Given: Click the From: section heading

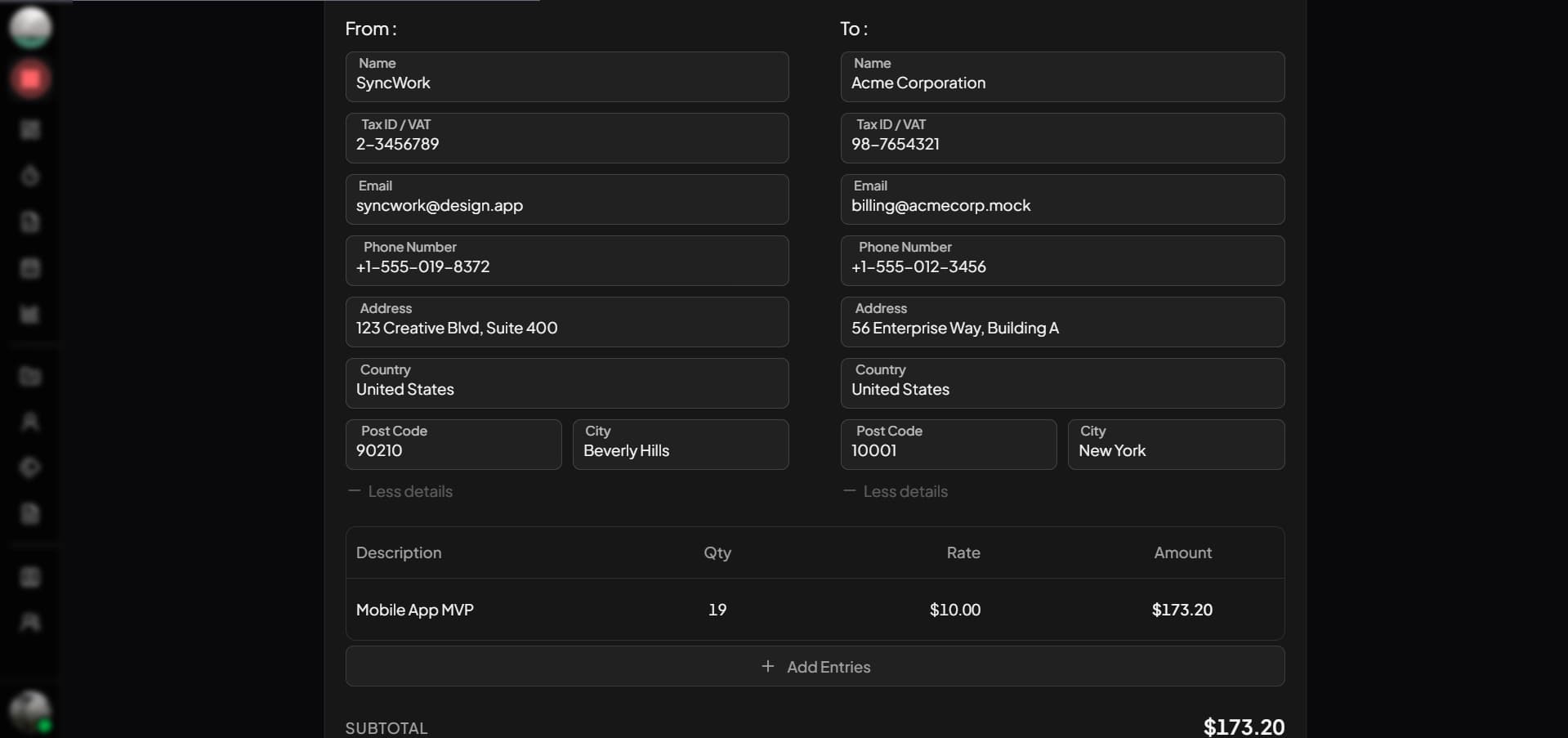Looking at the screenshot, I should 371,29.
